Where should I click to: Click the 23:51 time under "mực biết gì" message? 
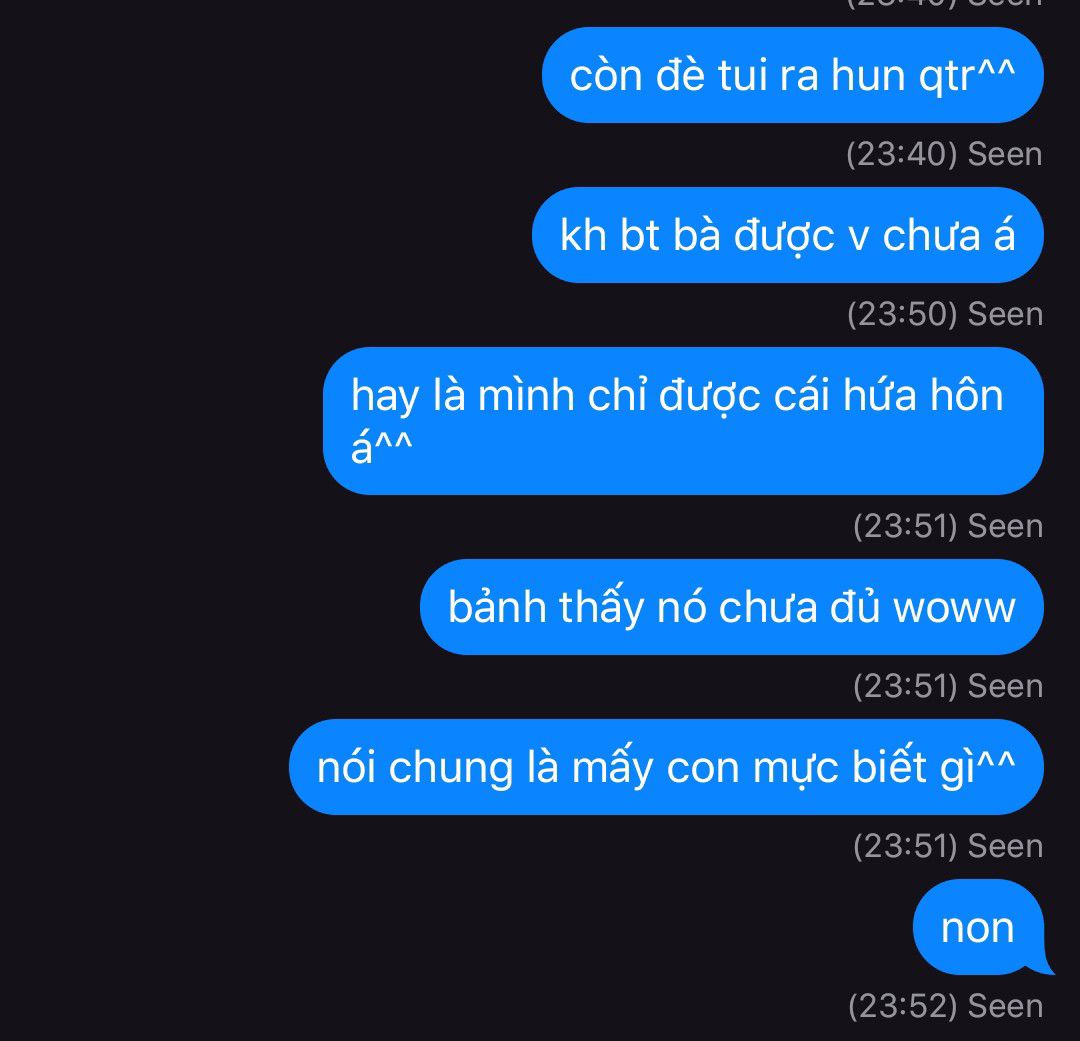(905, 846)
